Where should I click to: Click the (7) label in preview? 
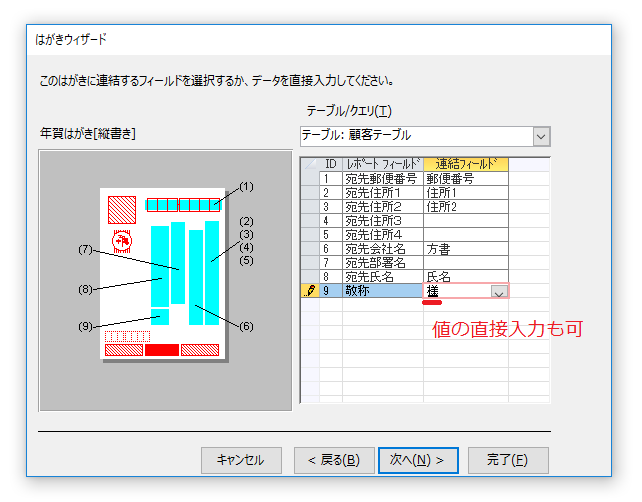(86, 249)
